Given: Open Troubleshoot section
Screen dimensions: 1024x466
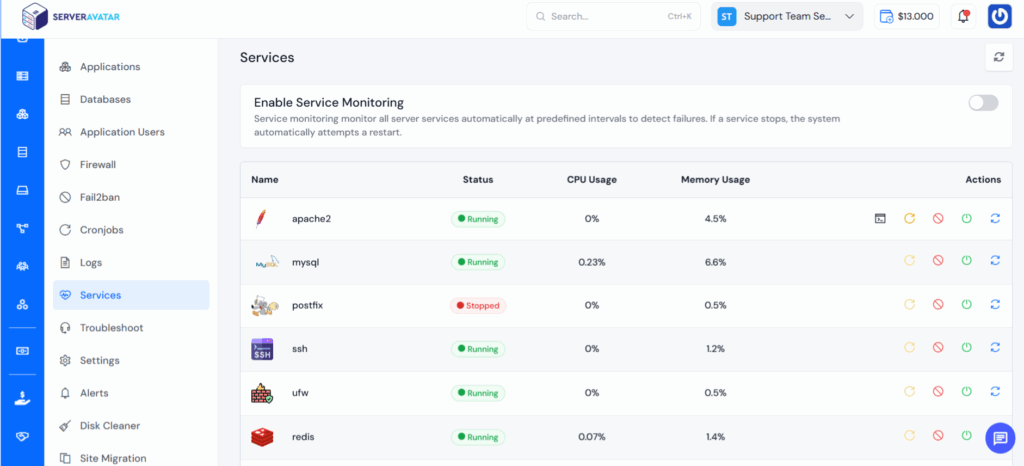Looking at the screenshot, I should tap(111, 328).
